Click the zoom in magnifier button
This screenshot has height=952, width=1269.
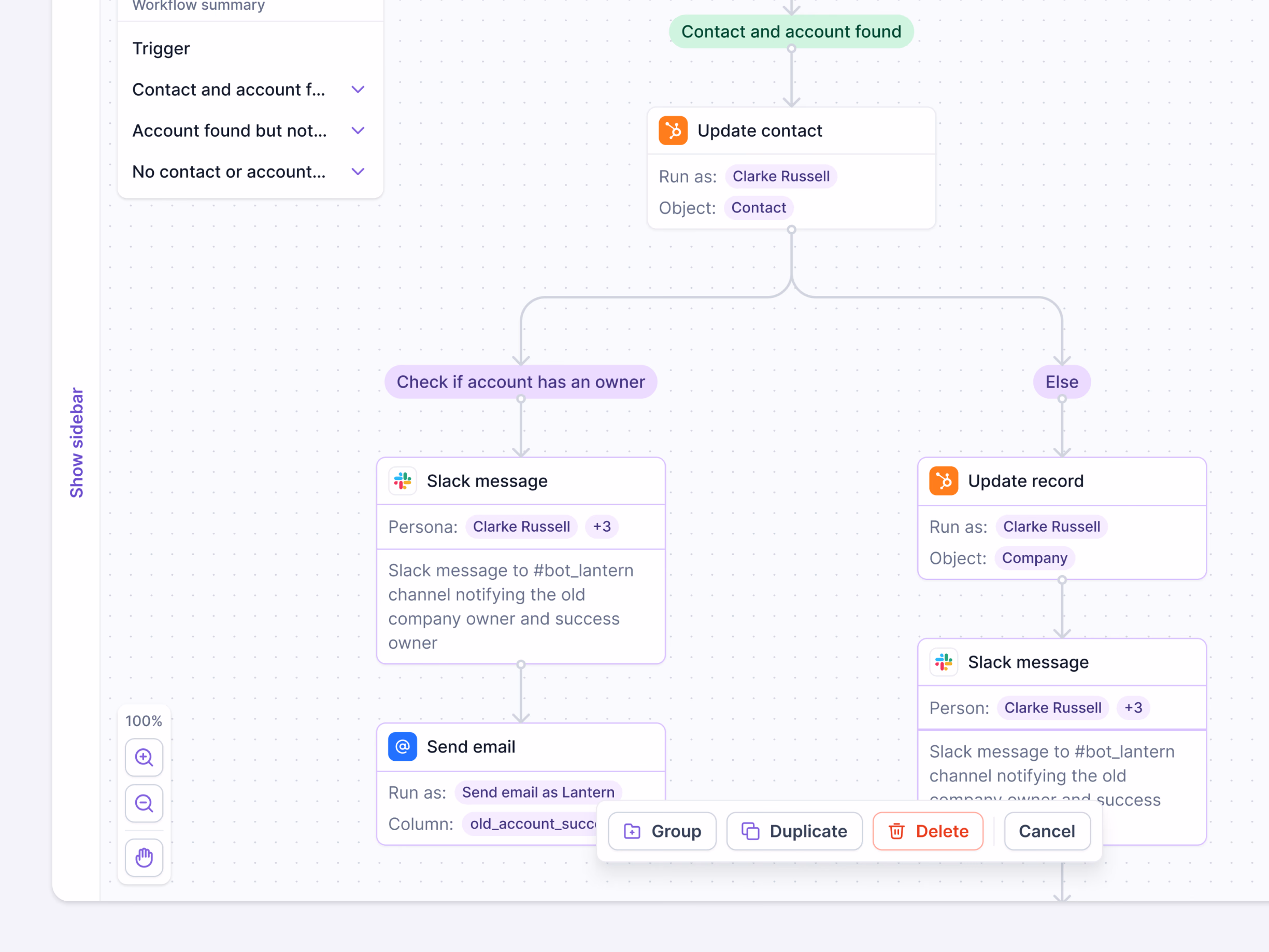click(144, 758)
